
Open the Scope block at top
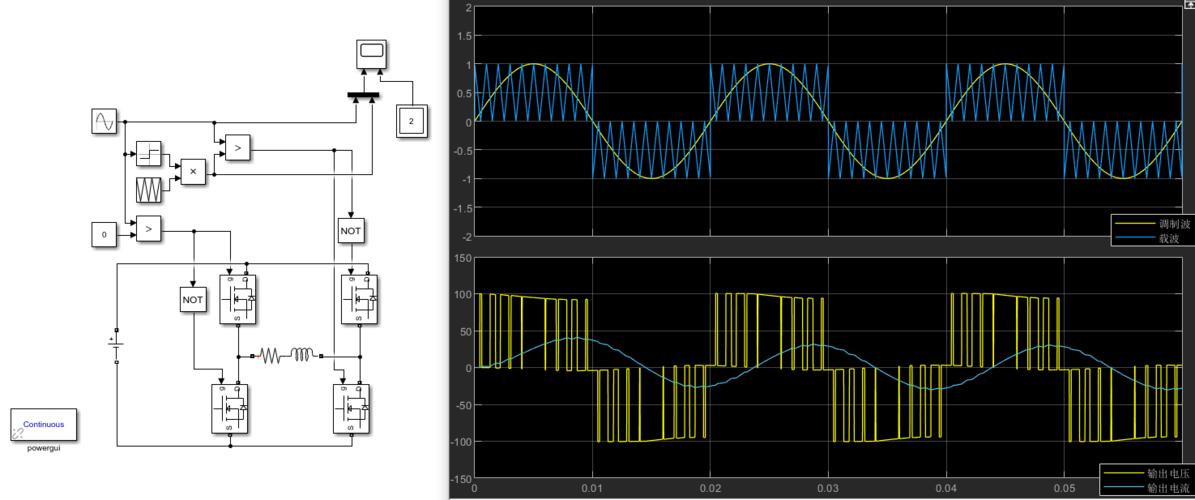(371, 56)
